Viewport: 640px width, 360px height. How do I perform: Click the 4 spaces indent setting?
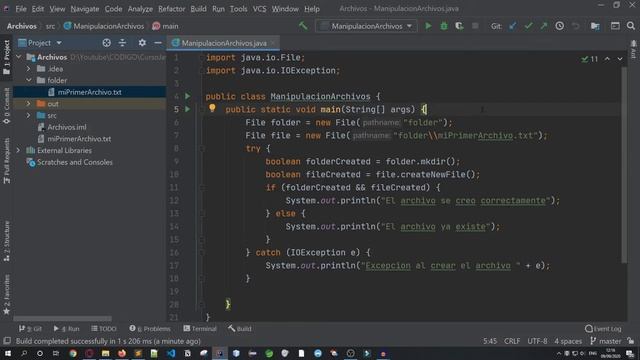coord(568,341)
